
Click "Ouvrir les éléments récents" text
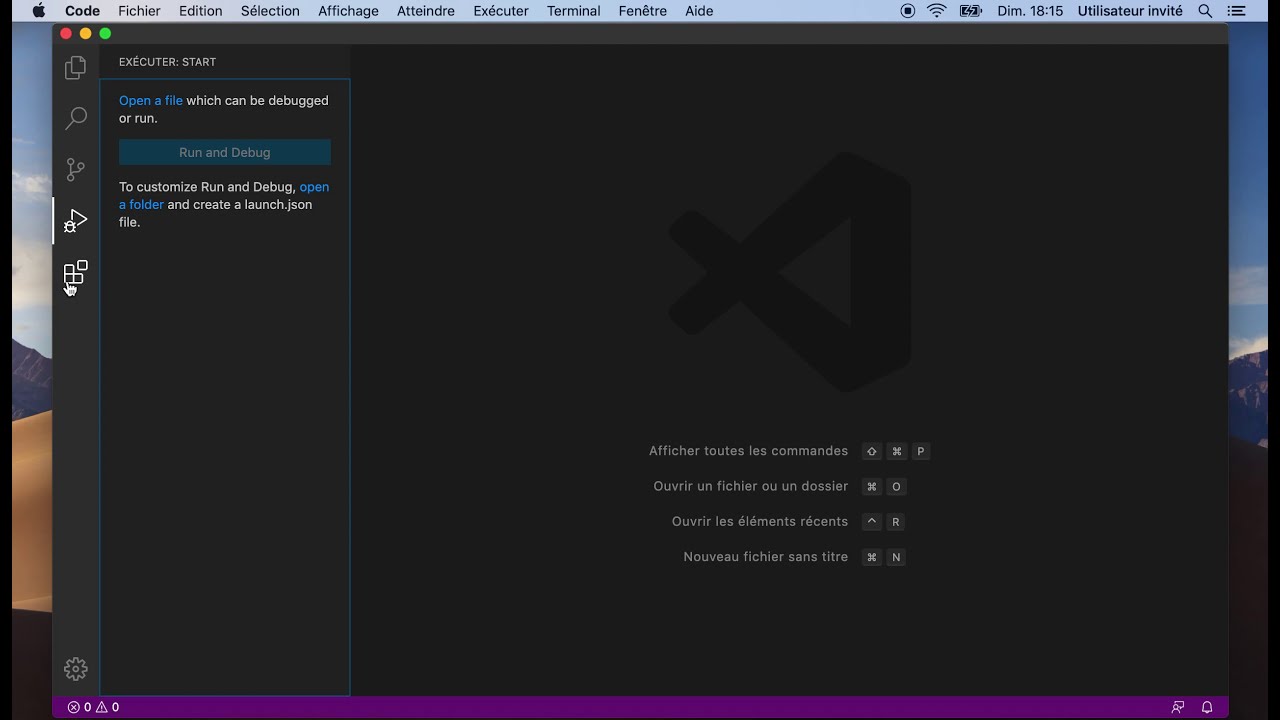760,521
